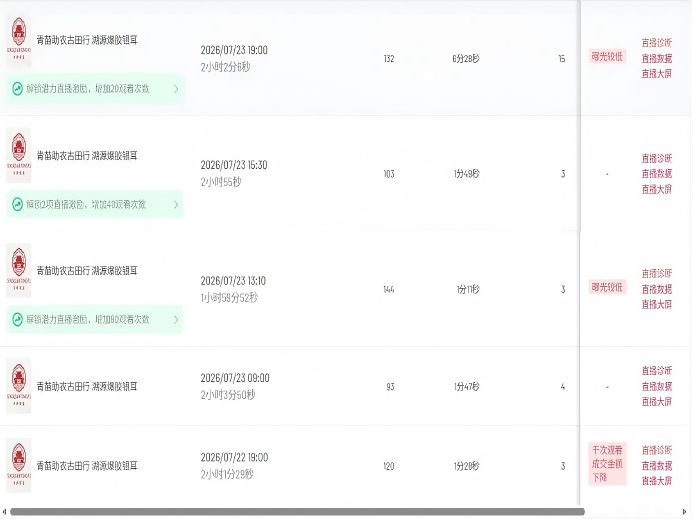Screen dimensions: 693x519
Task: Open 直播数据 for the 07/23 15:30 stream
Action: [x=657, y=173]
